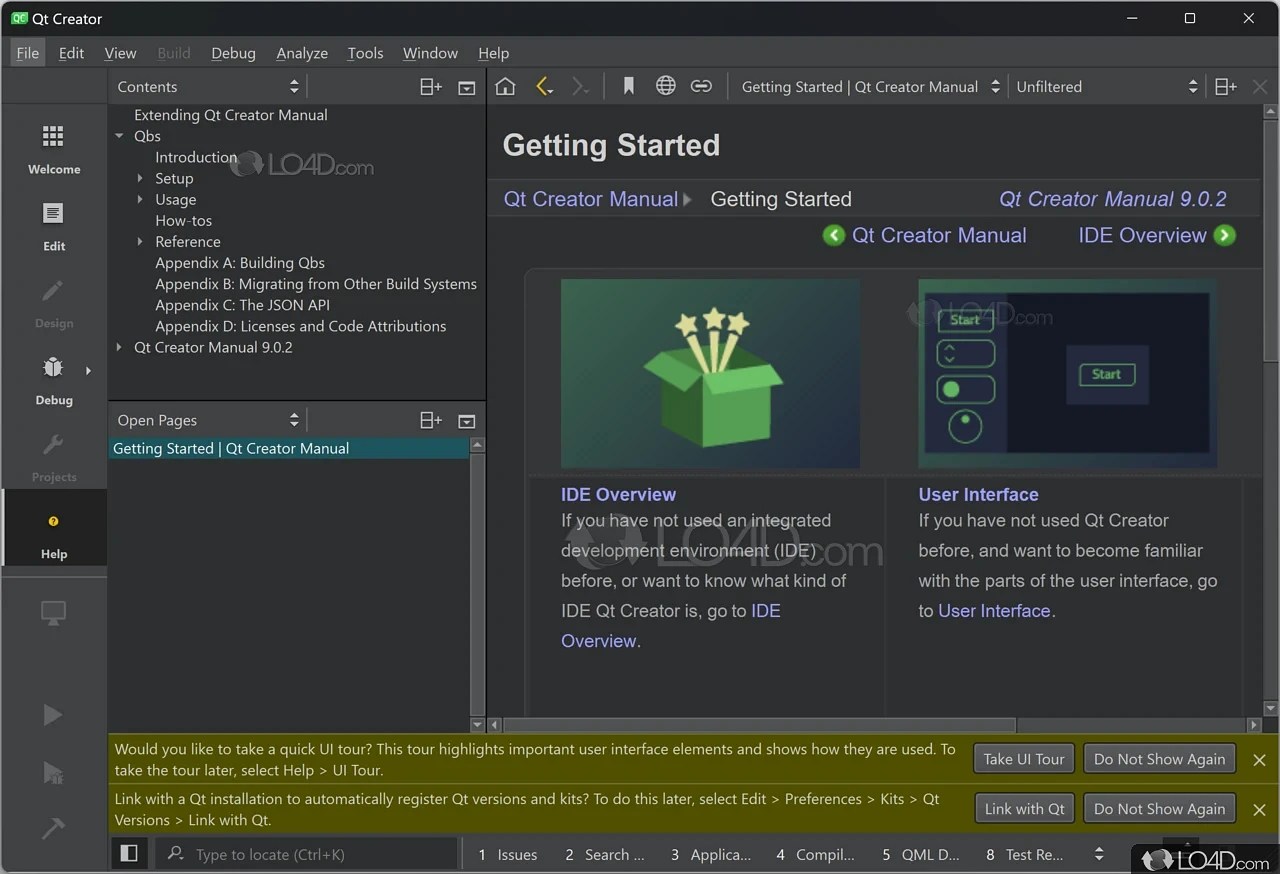Click the Qt Creator Manual 9.0.2 link
The image size is (1280, 874).
point(1113,199)
